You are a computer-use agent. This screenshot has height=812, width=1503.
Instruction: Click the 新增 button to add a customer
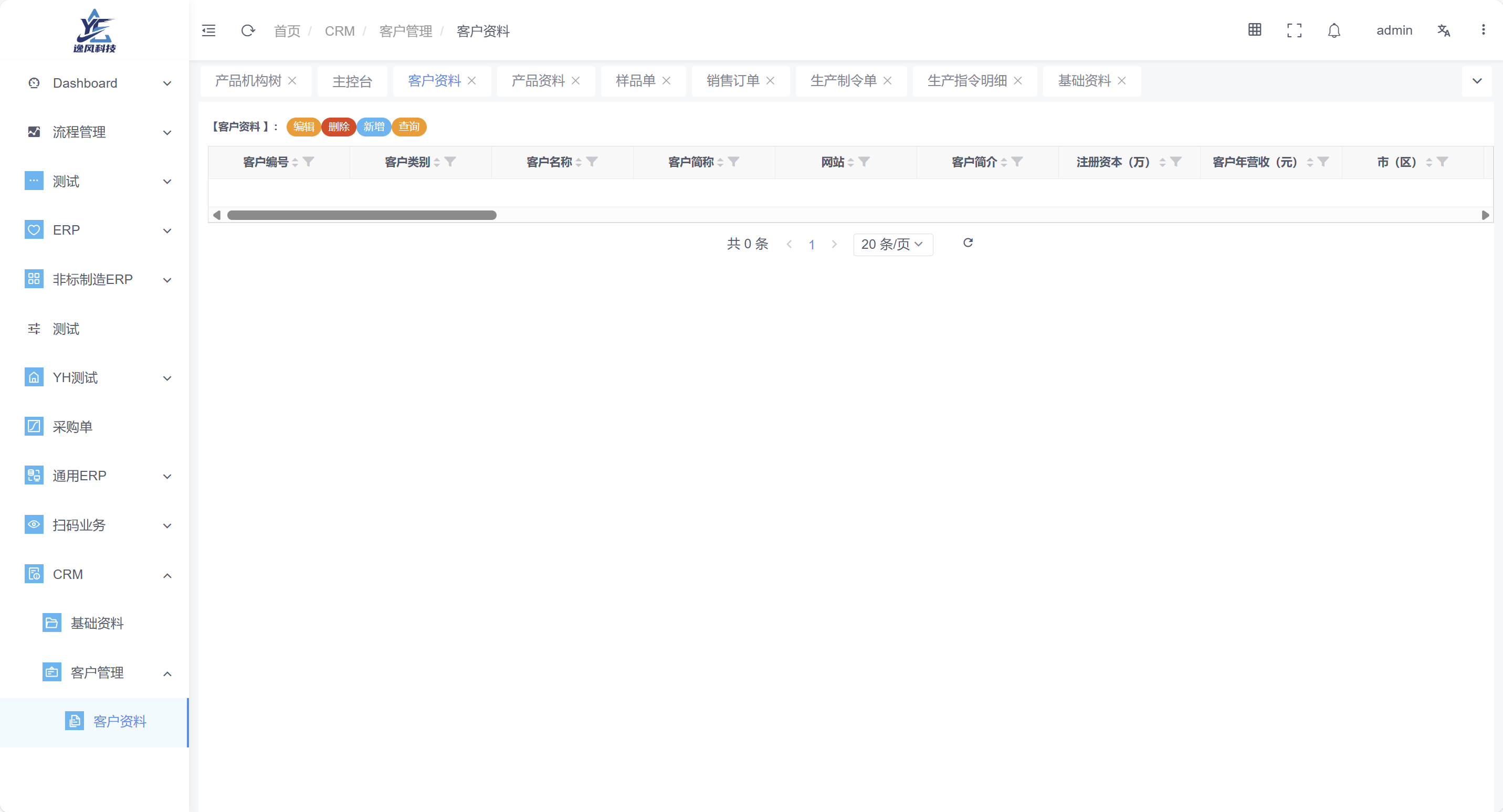[x=374, y=126]
